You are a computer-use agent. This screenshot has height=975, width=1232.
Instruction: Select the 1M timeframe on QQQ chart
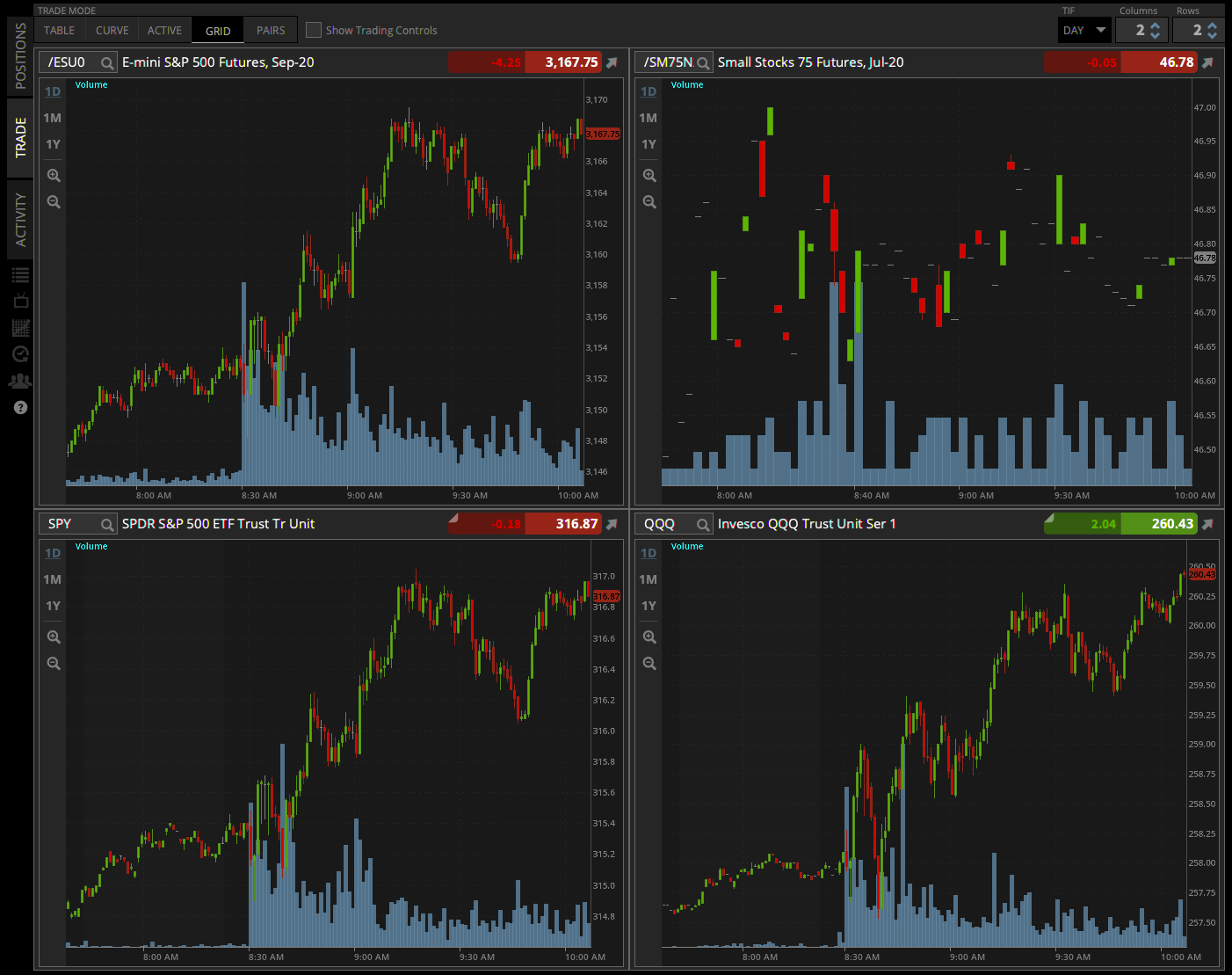[648, 579]
